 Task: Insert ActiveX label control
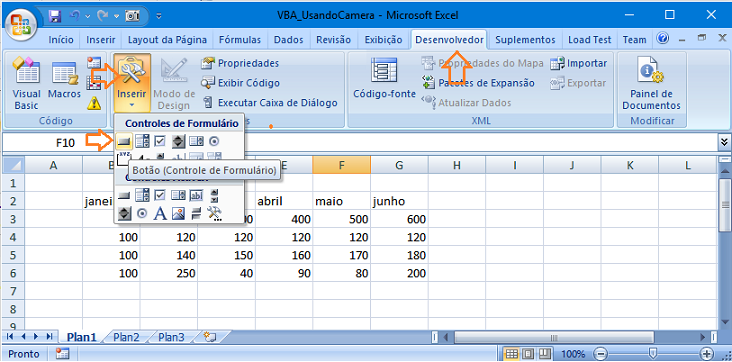pos(160,213)
